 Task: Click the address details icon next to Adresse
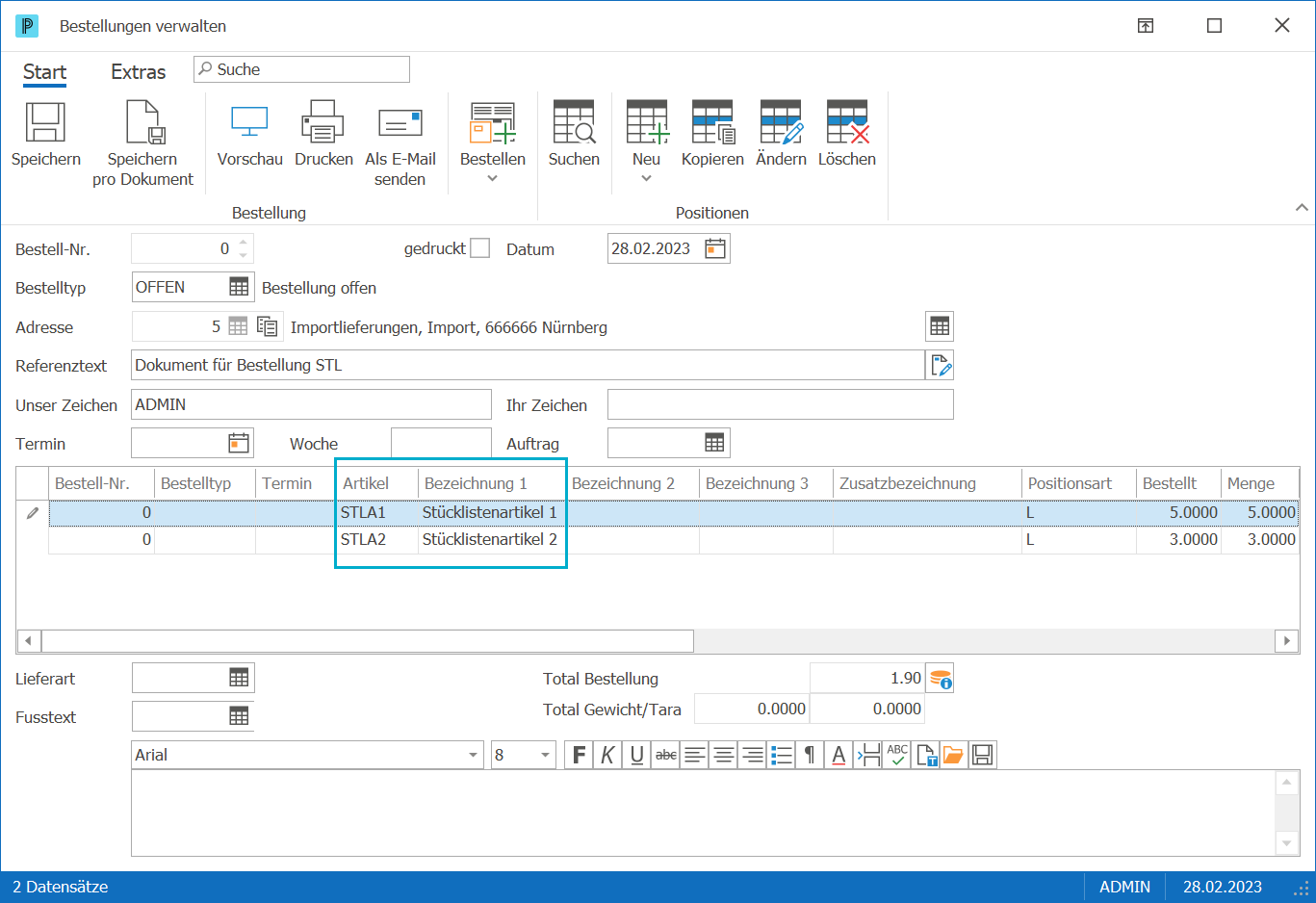pos(268,327)
